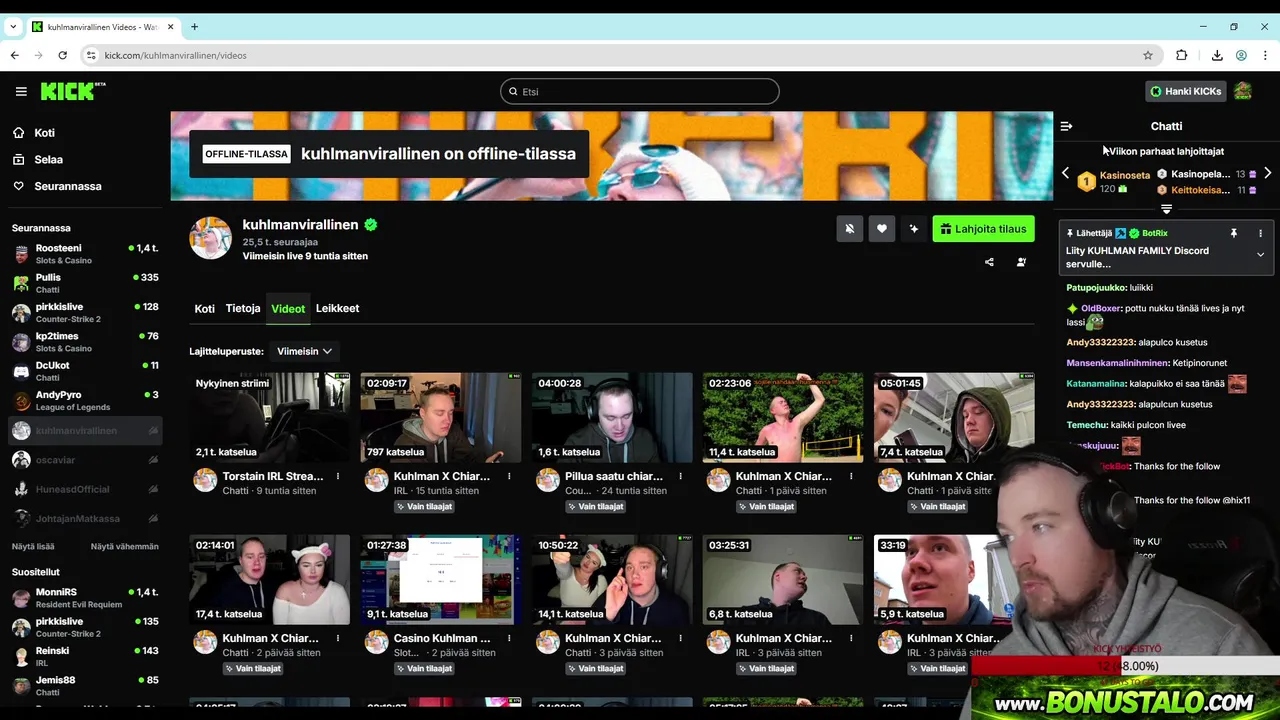Screen dimensions: 1280x720
Task: Open the 02:09:17 video thumbnail
Action: 441,417
